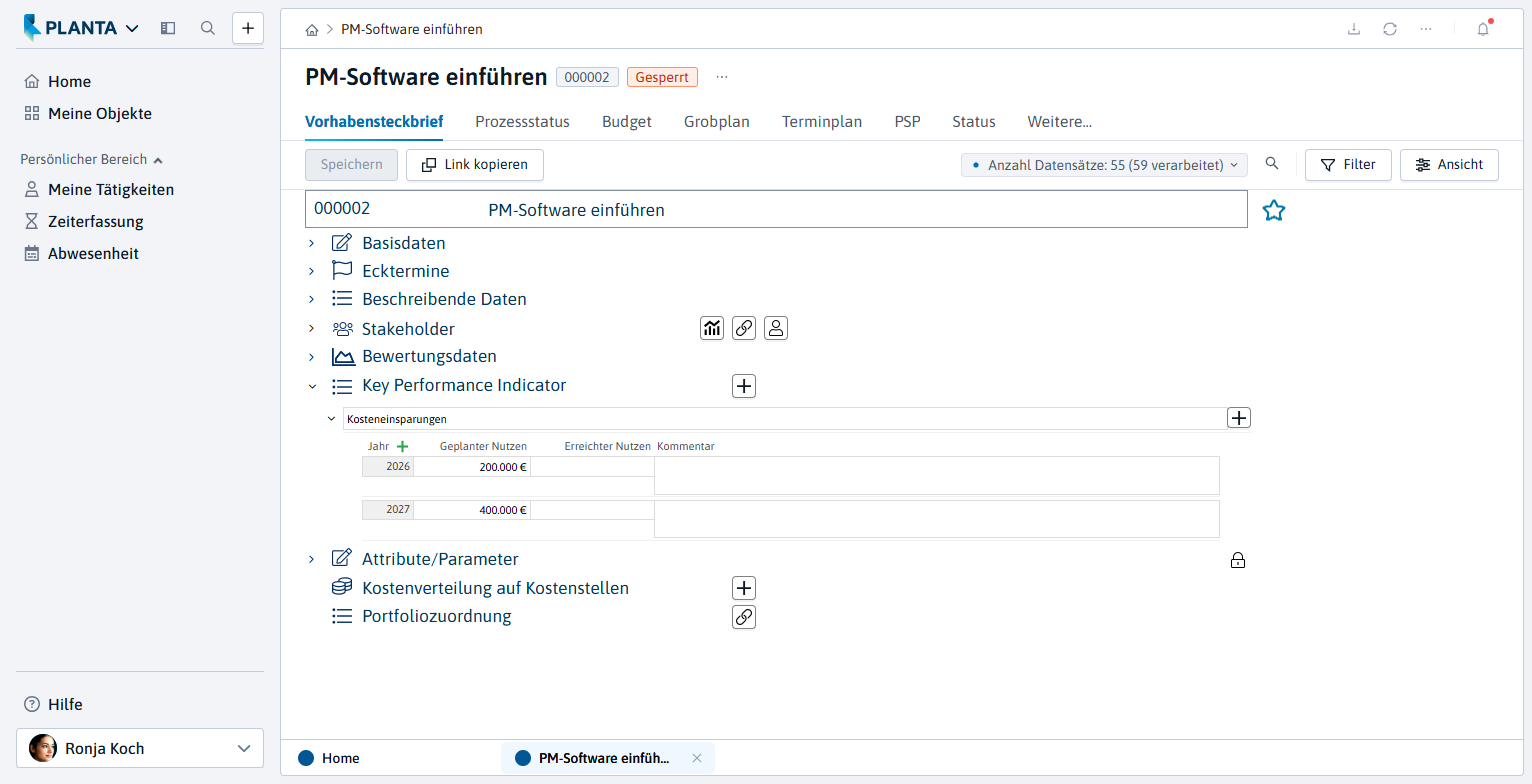Image resolution: width=1532 pixels, height=784 pixels.
Task: Click the Erreichter Nutzen field for 2026
Action: click(592, 467)
